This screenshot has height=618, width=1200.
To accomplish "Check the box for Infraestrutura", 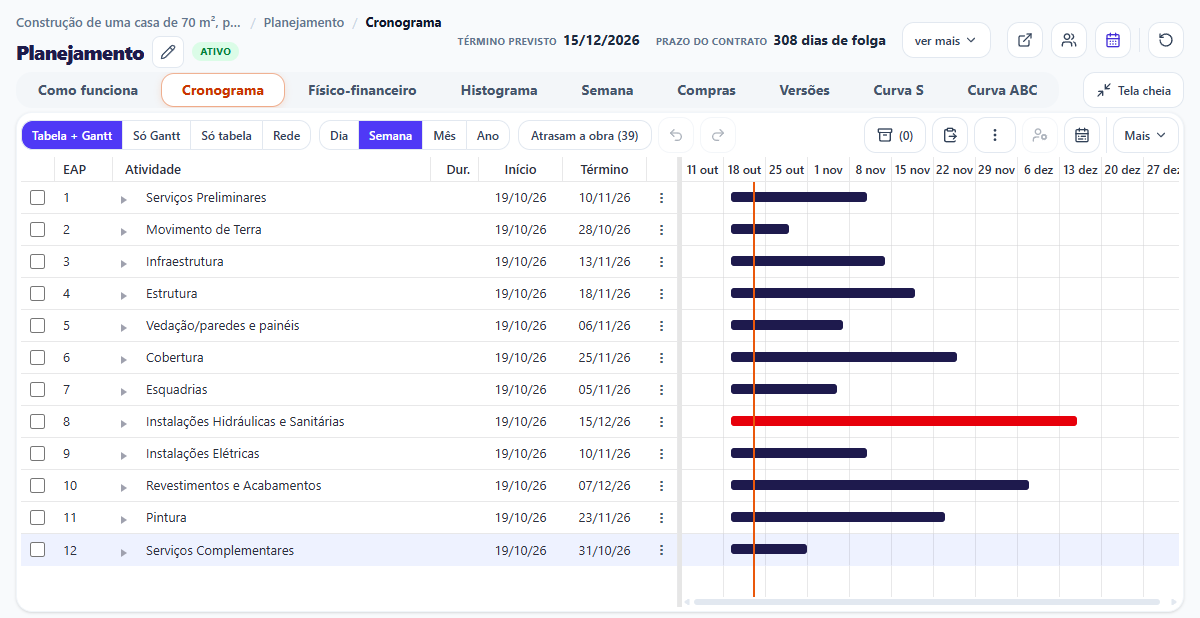I will pyautogui.click(x=37, y=262).
